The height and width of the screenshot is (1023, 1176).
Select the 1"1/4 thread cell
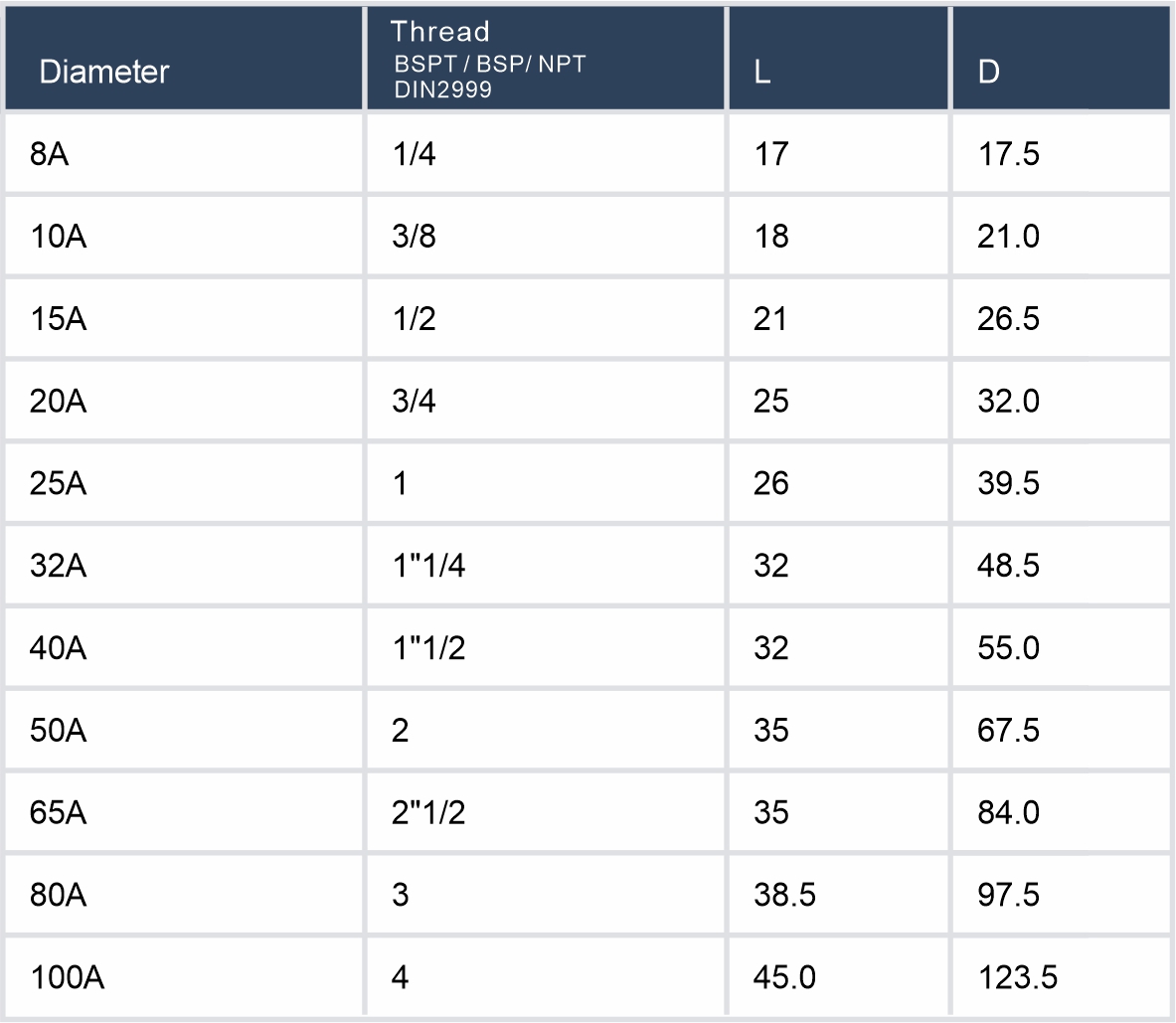[x=429, y=567]
